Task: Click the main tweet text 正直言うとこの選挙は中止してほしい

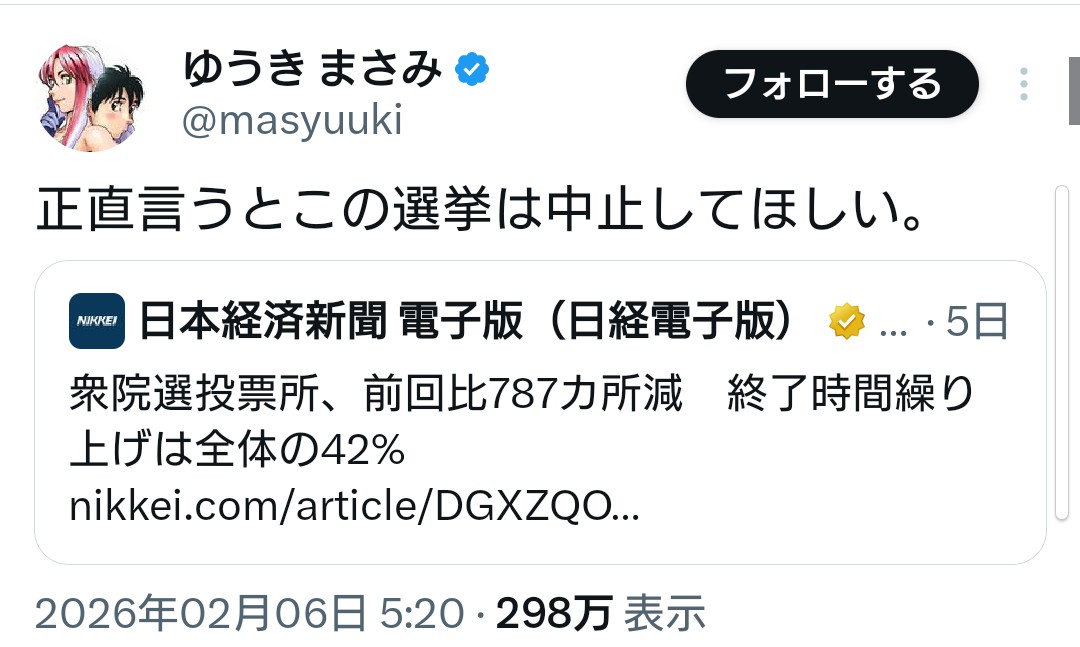Action: (x=479, y=209)
